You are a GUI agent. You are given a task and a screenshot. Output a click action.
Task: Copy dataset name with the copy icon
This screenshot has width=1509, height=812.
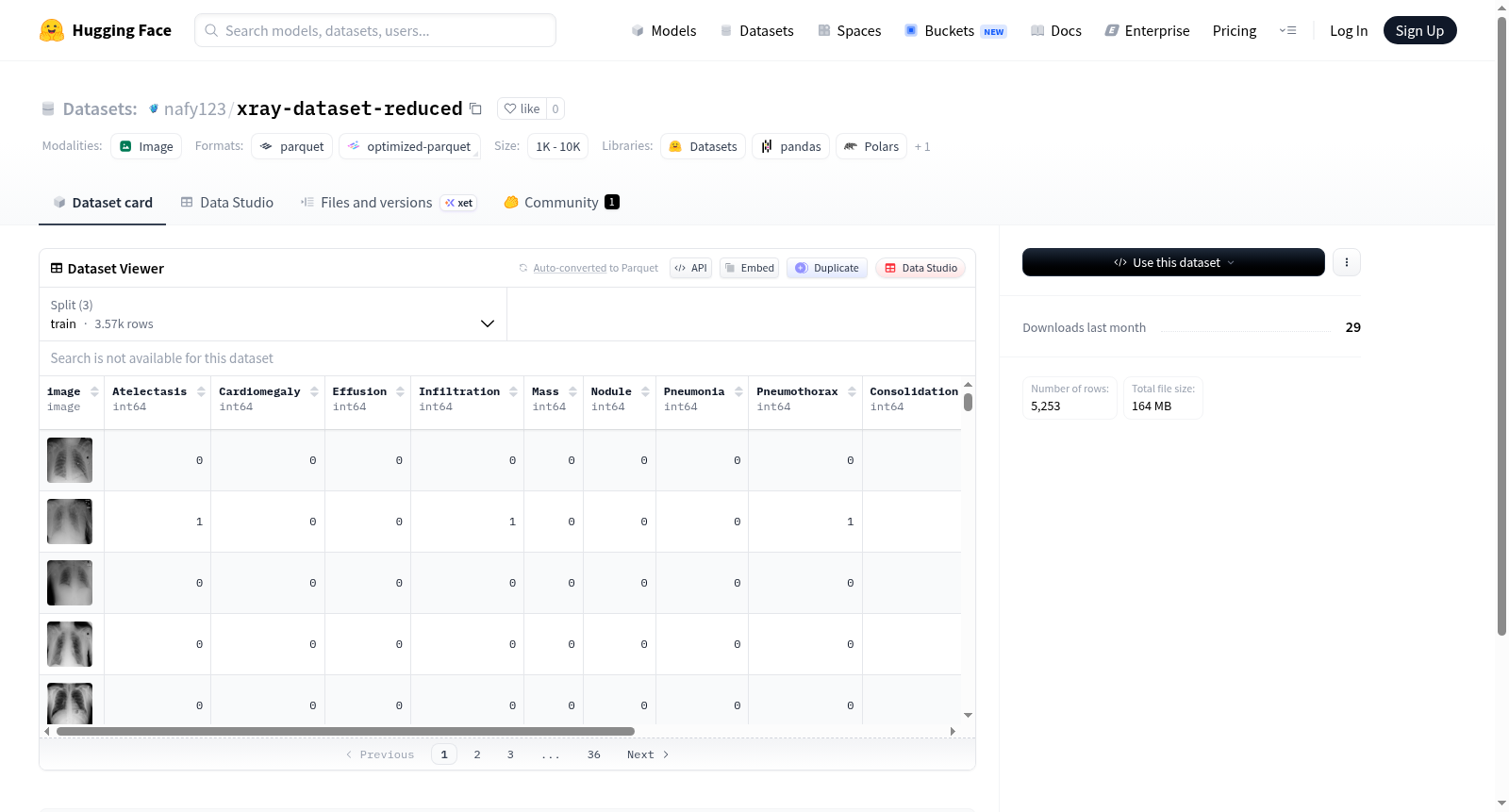point(476,109)
